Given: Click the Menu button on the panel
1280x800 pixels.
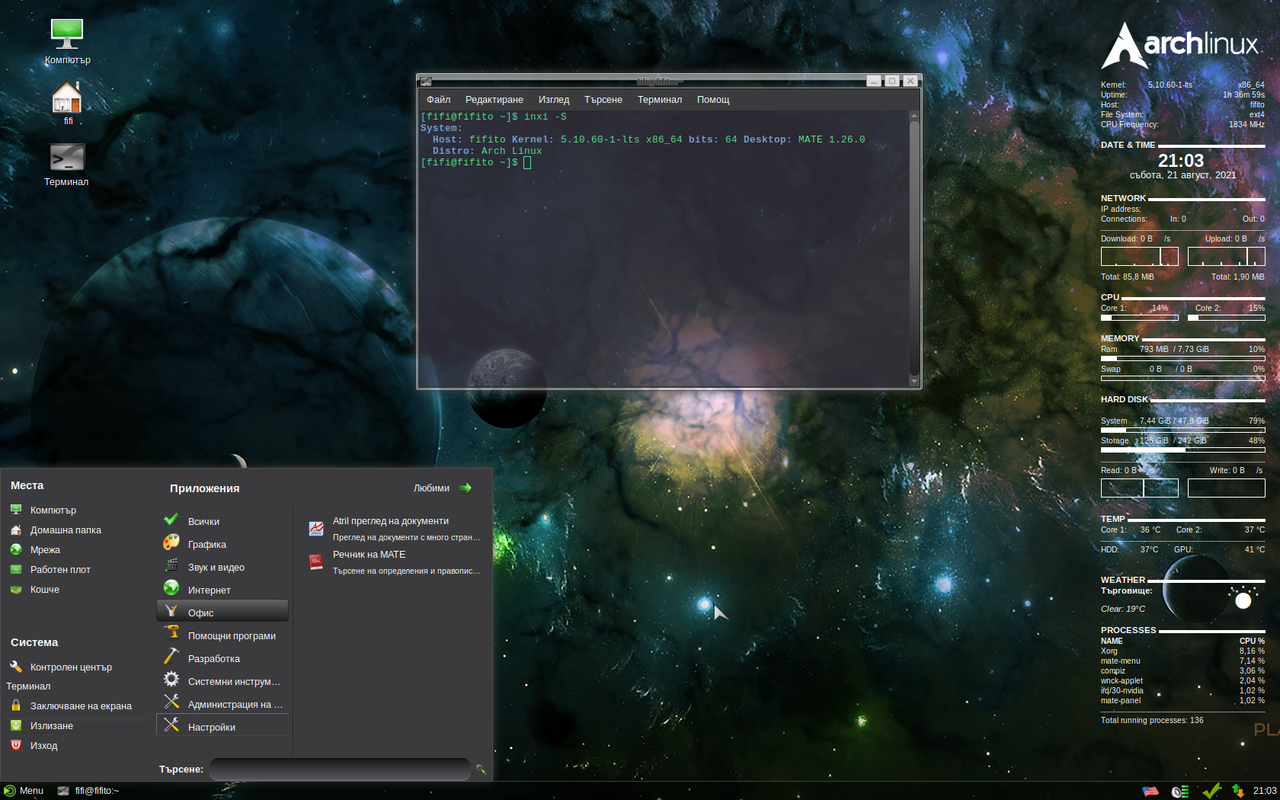Looking at the screenshot, I should point(24,791).
